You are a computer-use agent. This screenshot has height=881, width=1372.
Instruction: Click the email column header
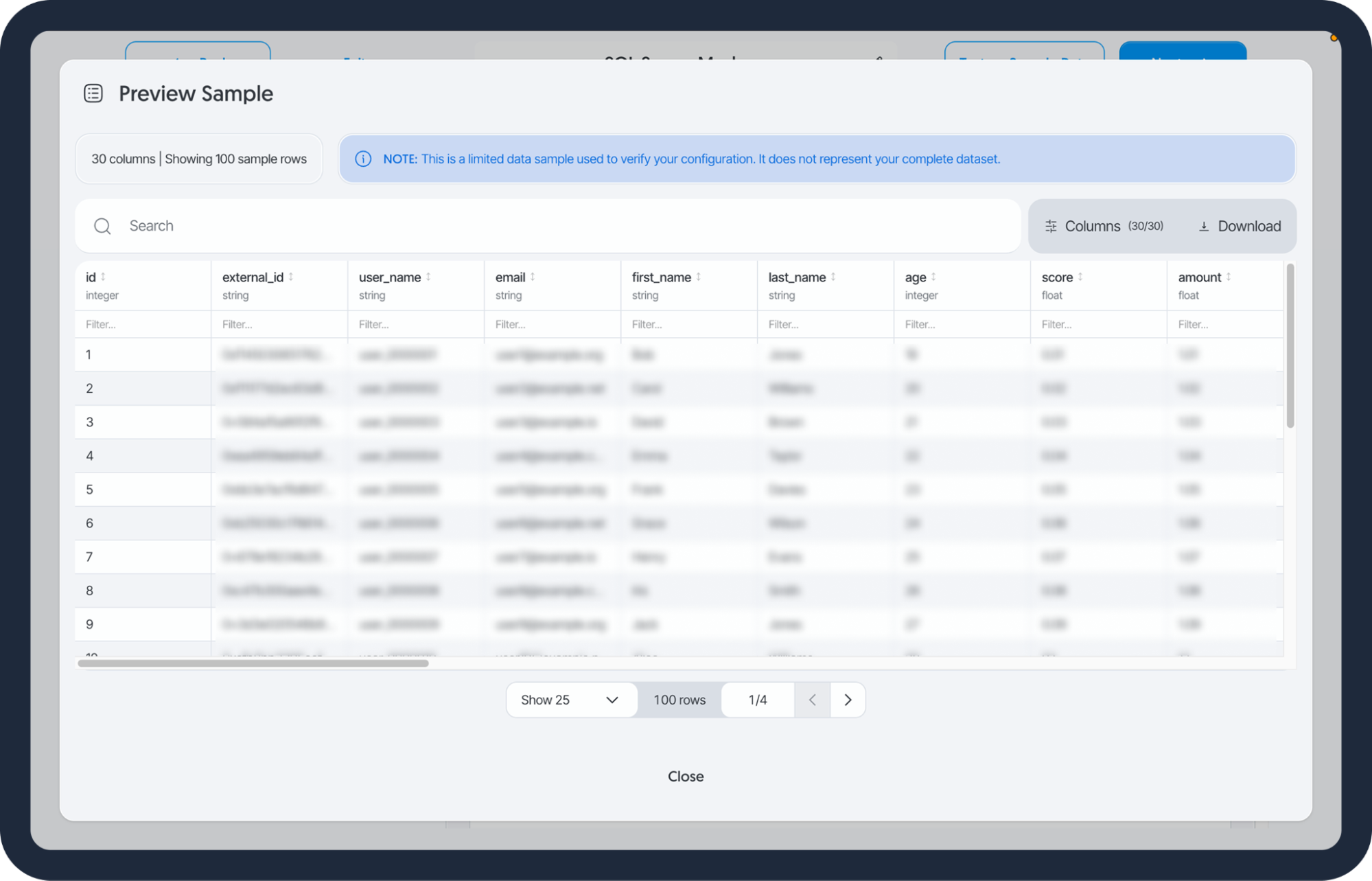point(553,286)
